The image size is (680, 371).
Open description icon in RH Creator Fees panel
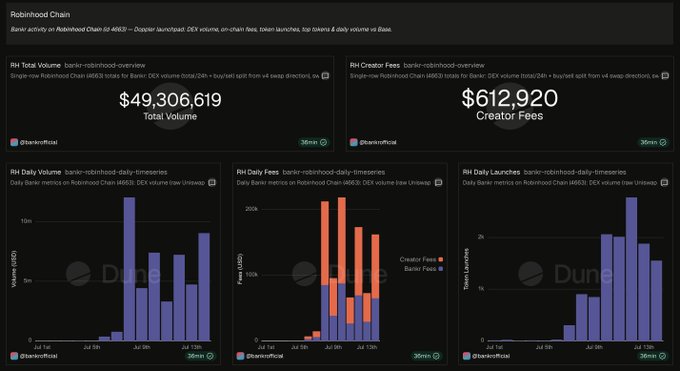coord(665,76)
